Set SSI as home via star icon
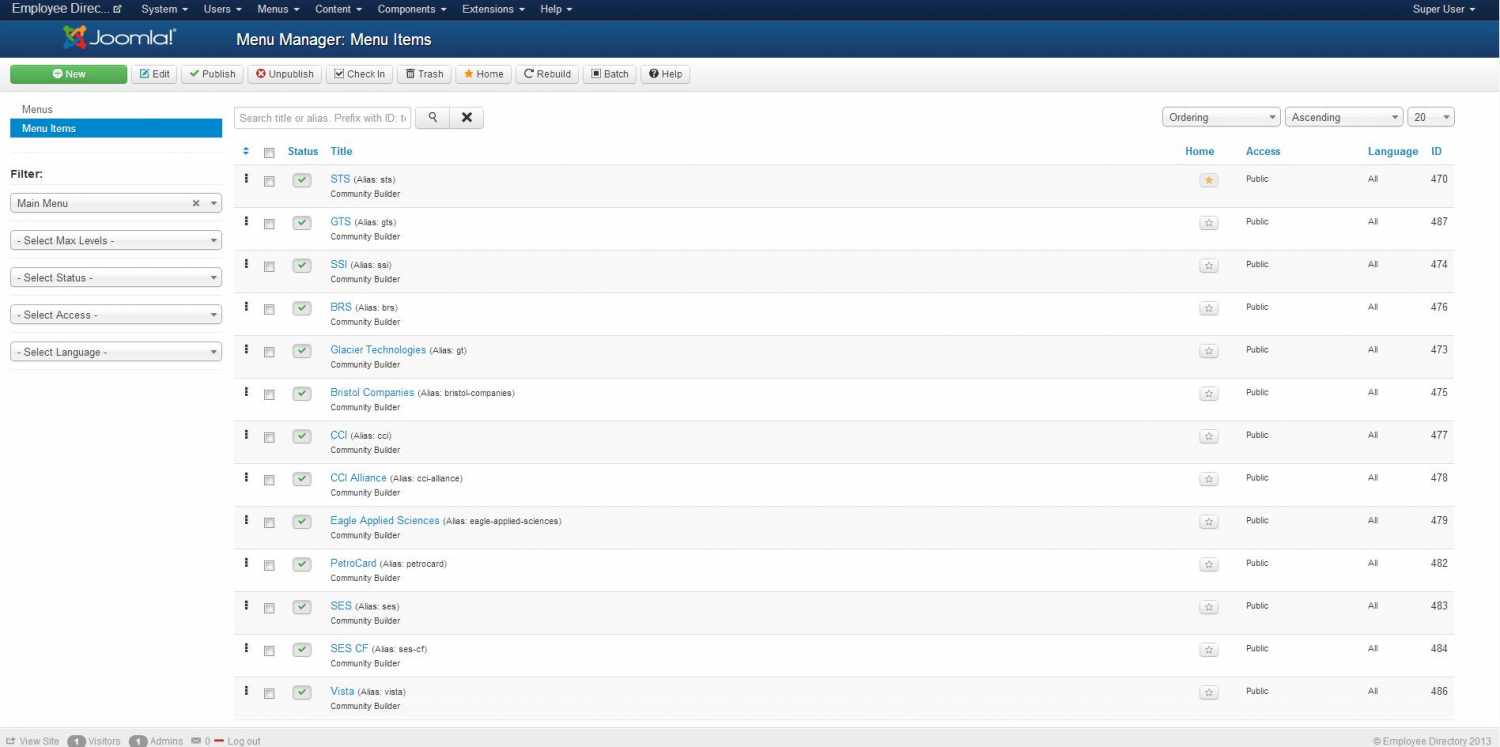Image resolution: width=1500 pixels, height=747 pixels. pyautogui.click(x=1209, y=266)
